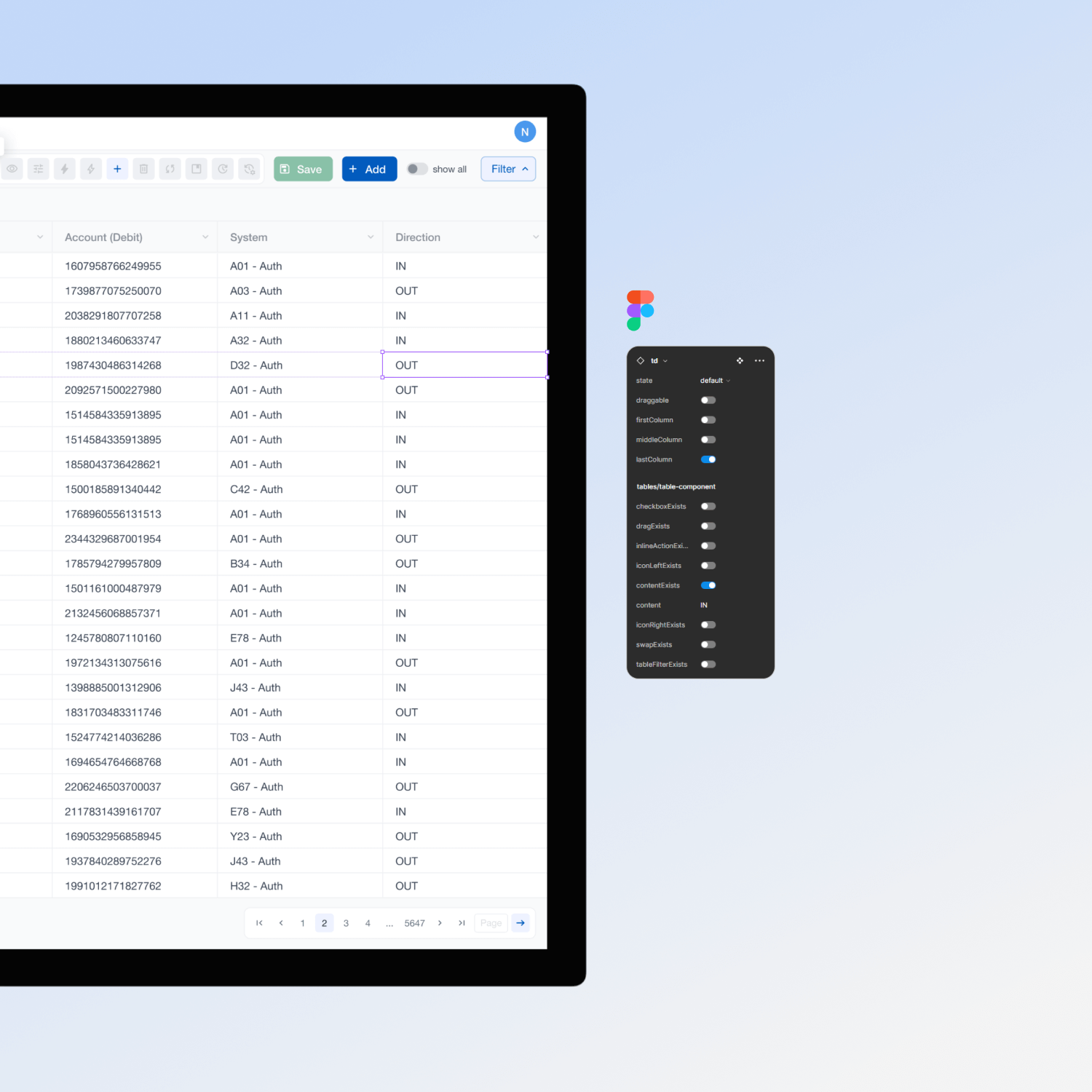This screenshot has width=1092, height=1092.
Task: Toggle the checkboxExists property
Action: [708, 507]
